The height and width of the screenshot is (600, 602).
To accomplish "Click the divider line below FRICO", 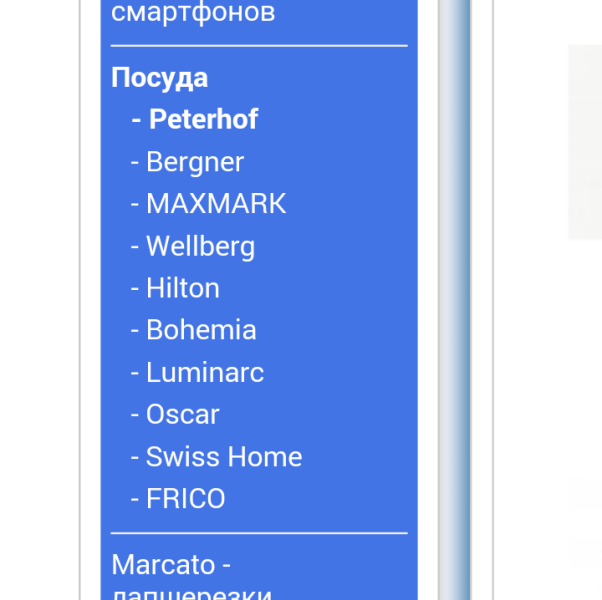I will (x=259, y=533).
